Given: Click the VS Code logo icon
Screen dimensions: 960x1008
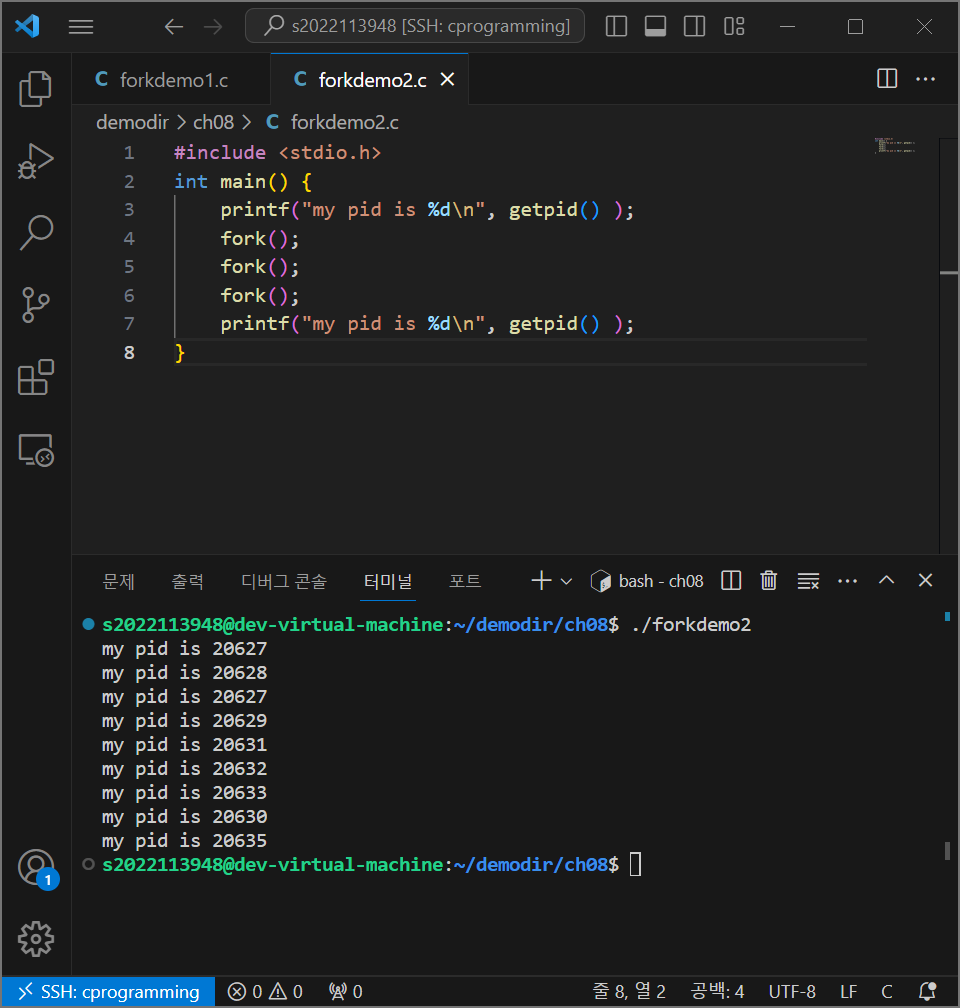Looking at the screenshot, I should coord(28,26).
